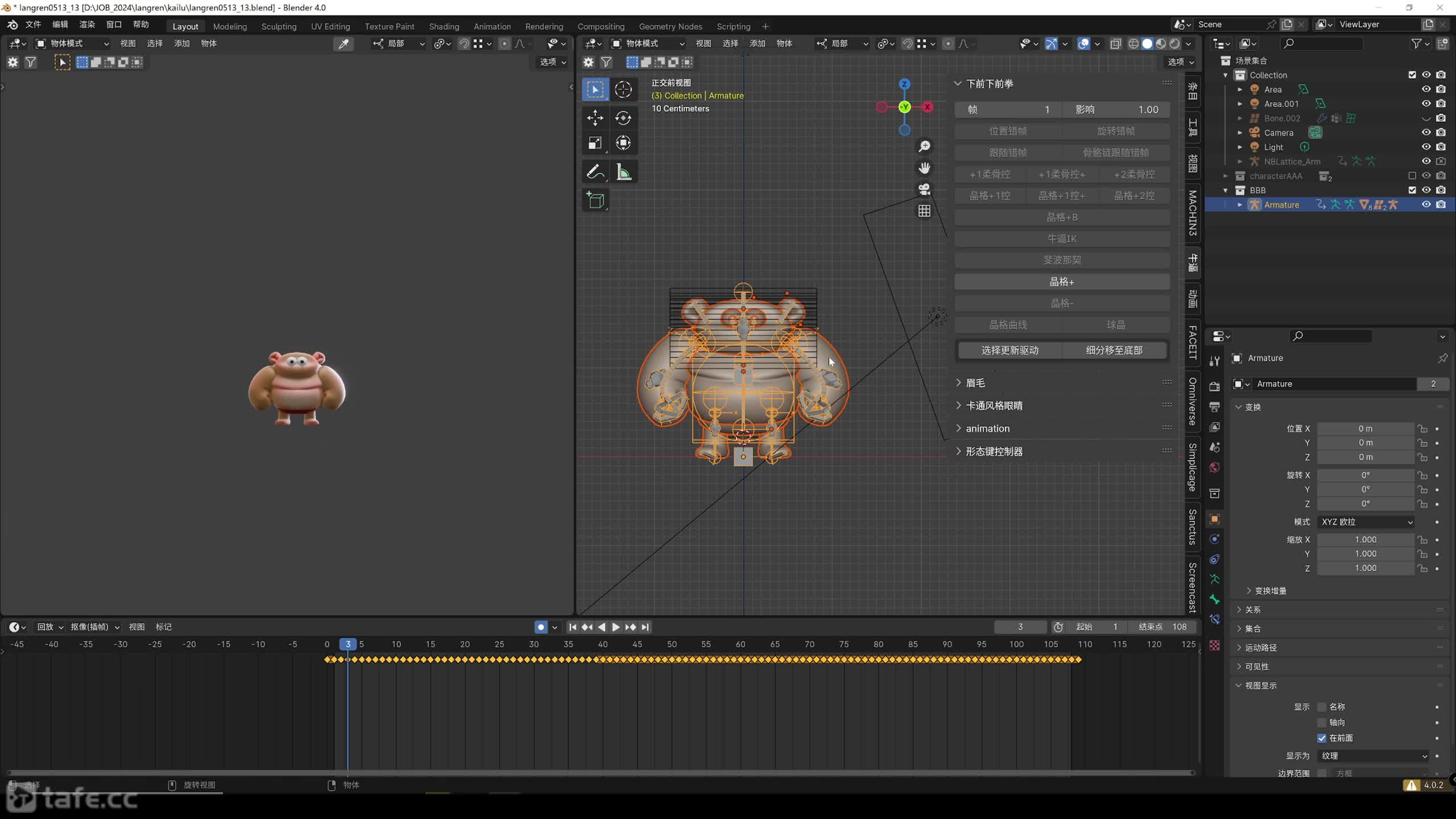Switch to rendered viewport shading
Screen dimensions: 1456x819
click(1175, 44)
